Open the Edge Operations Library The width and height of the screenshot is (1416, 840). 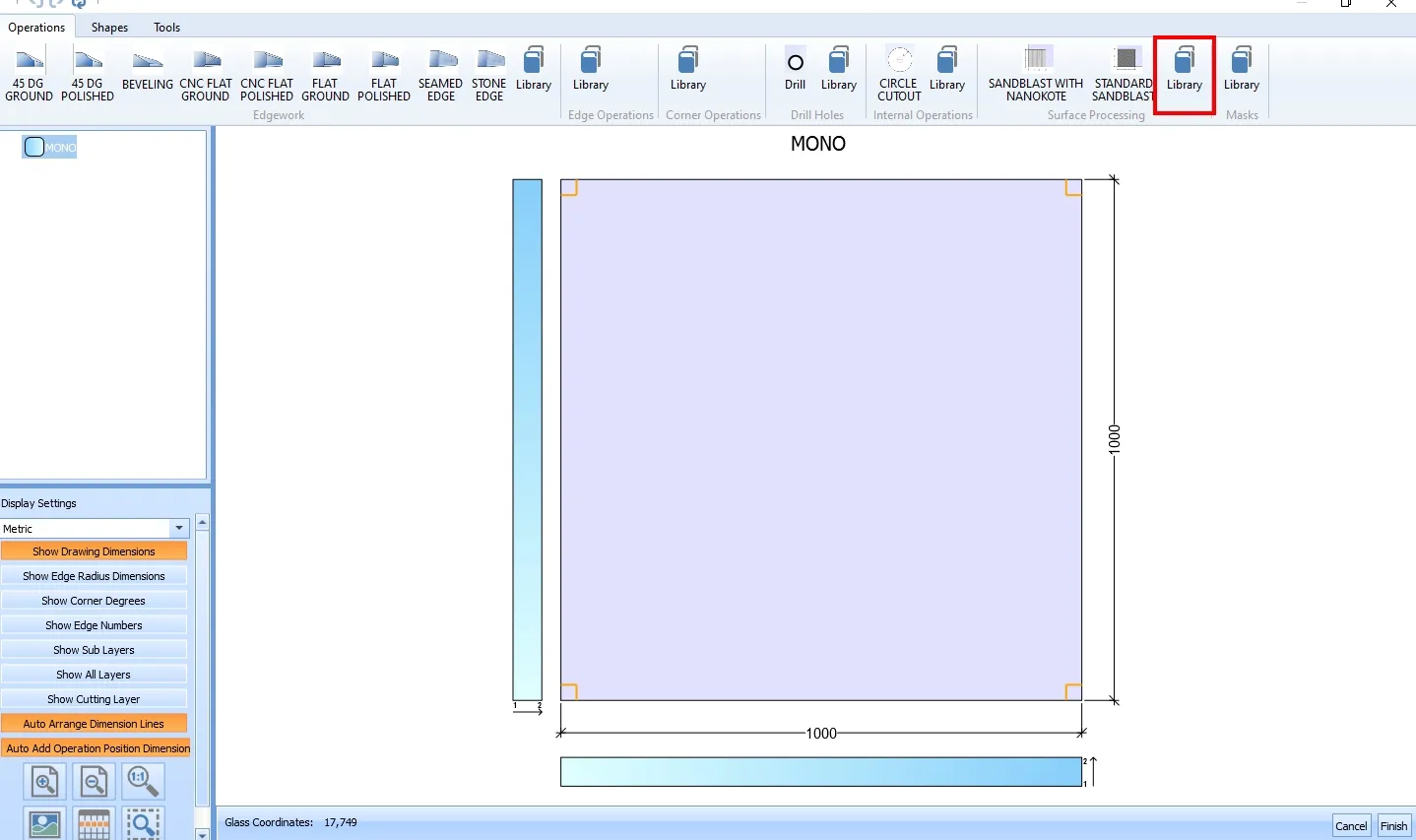[591, 69]
